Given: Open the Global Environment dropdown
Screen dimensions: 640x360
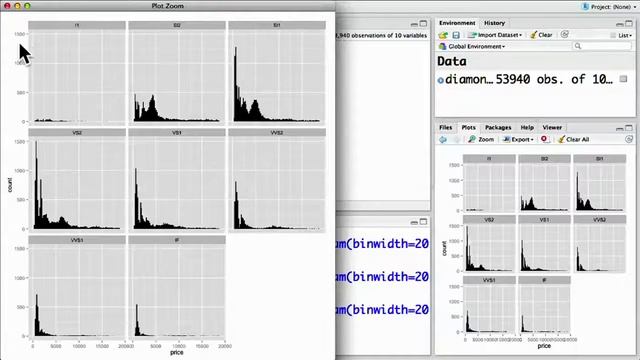Looking at the screenshot, I should [x=472, y=47].
